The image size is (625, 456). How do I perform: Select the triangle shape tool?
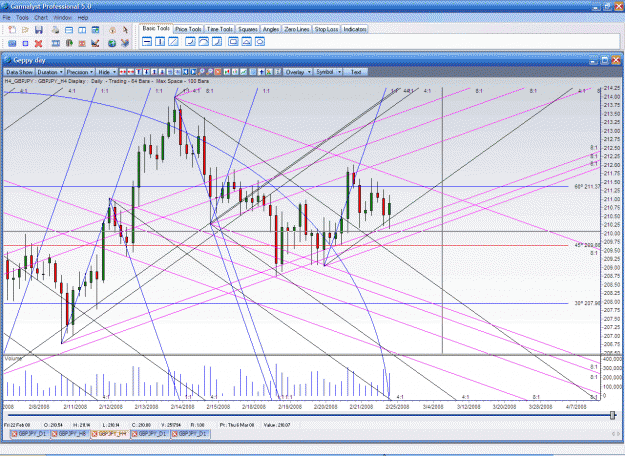coord(247,41)
